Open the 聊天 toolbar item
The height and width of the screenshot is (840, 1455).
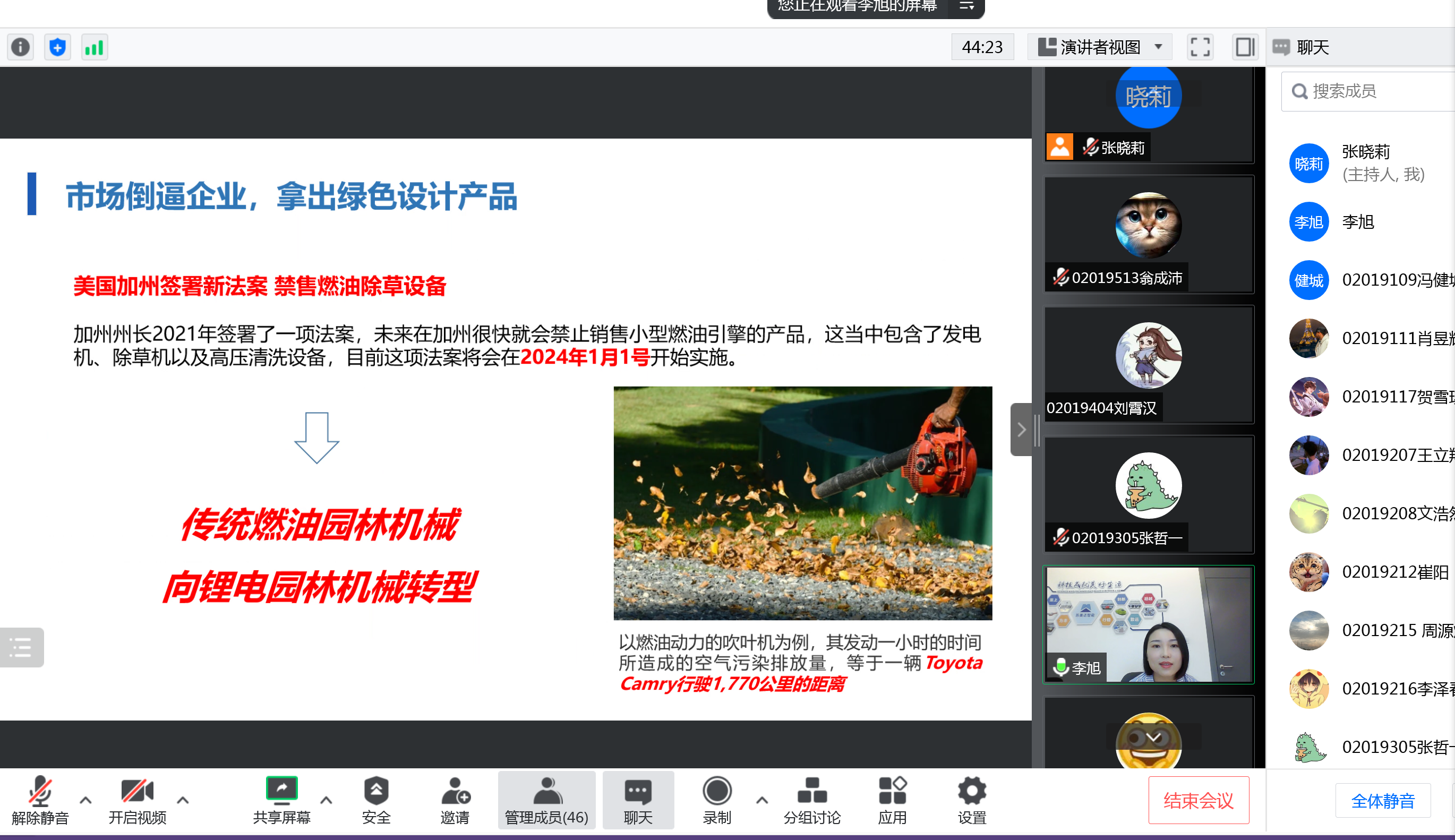click(x=638, y=800)
